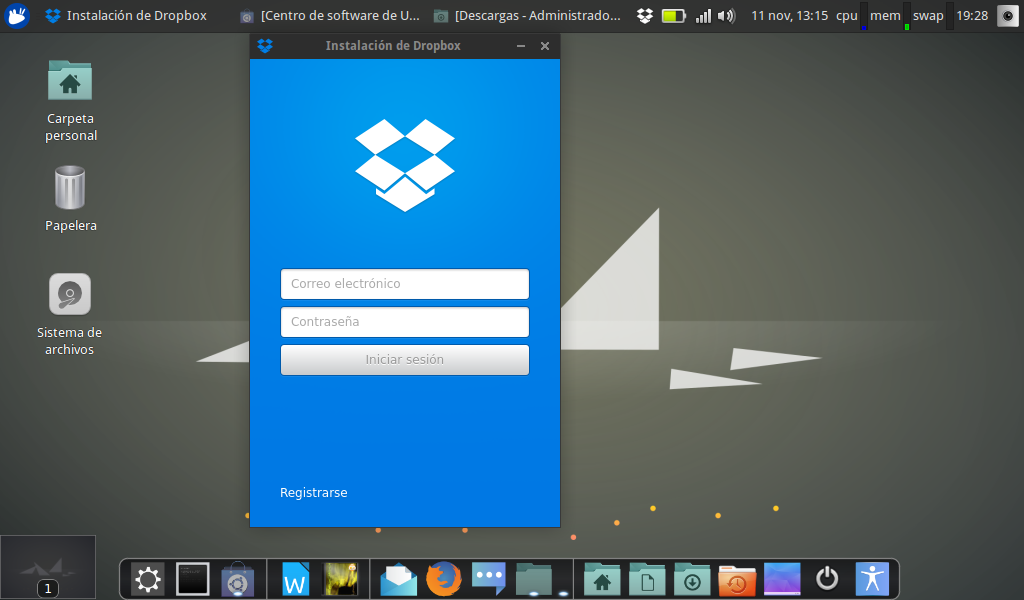Open Firefox from the dock
Viewport: 1024px width, 600px height.
443,578
